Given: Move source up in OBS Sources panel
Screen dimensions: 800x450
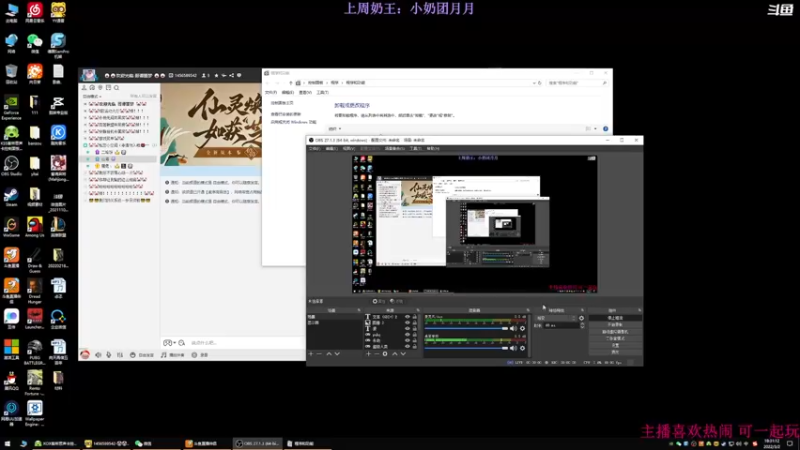Looking at the screenshot, I should point(395,354).
